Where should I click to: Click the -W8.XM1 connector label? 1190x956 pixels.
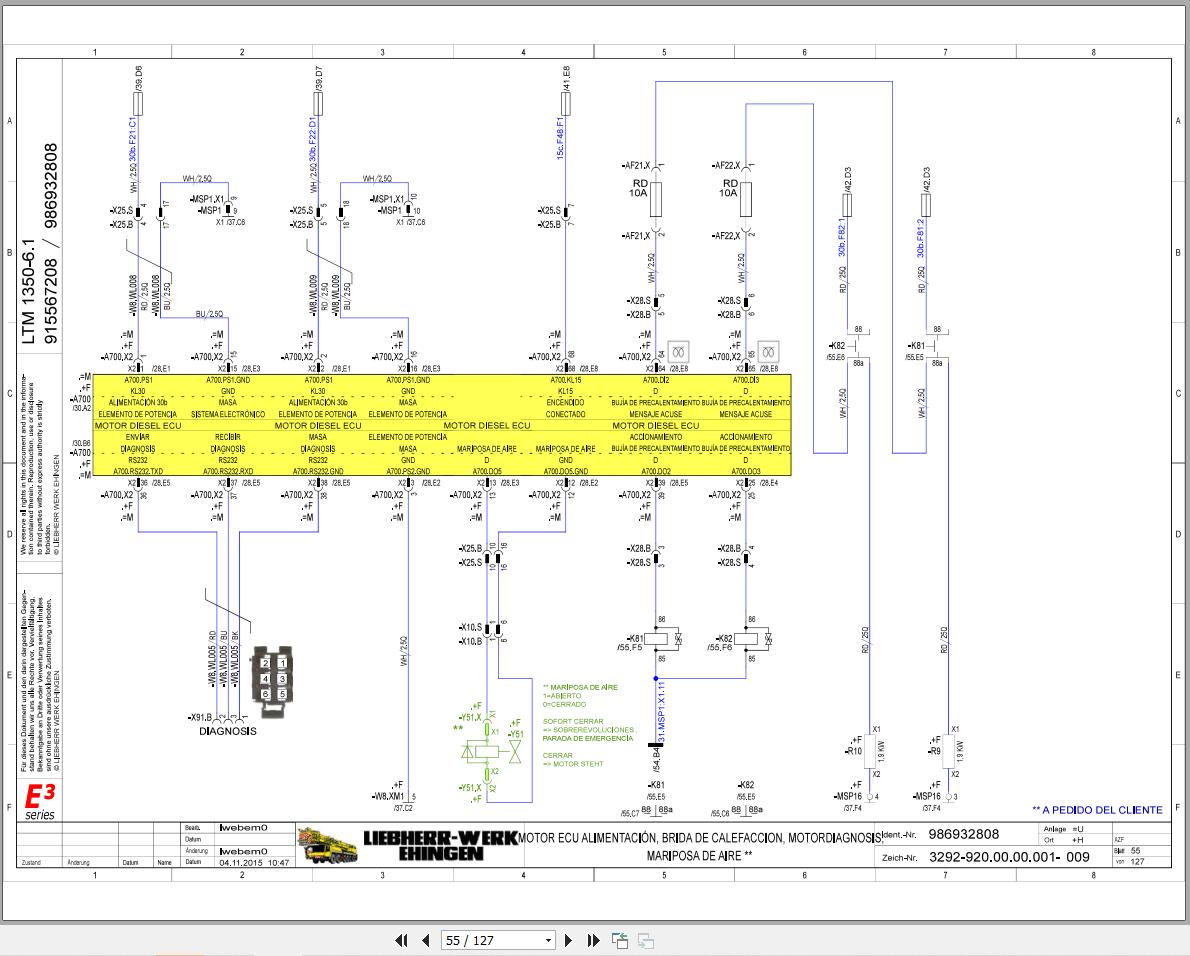388,797
